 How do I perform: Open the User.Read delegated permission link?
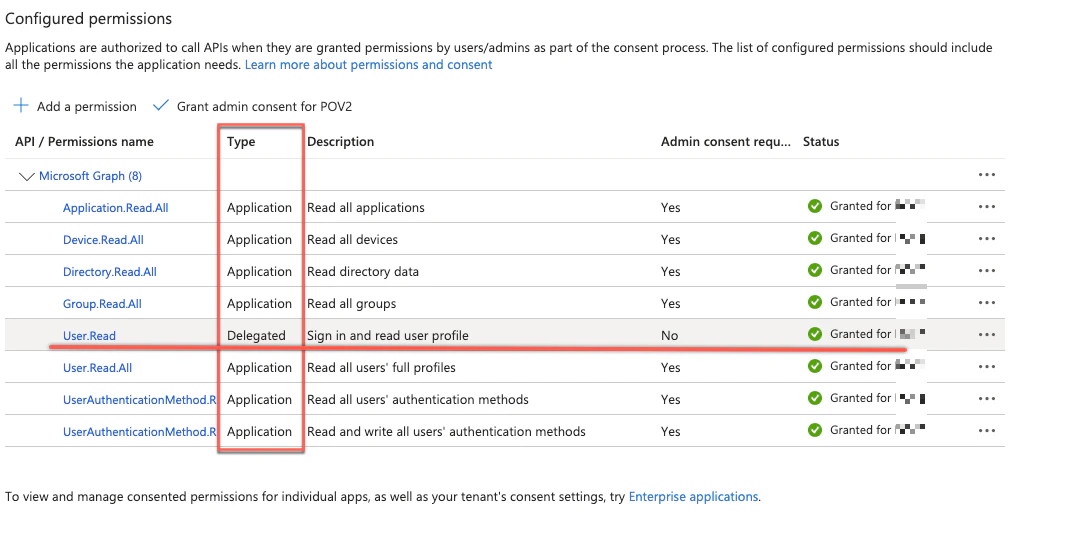click(89, 336)
